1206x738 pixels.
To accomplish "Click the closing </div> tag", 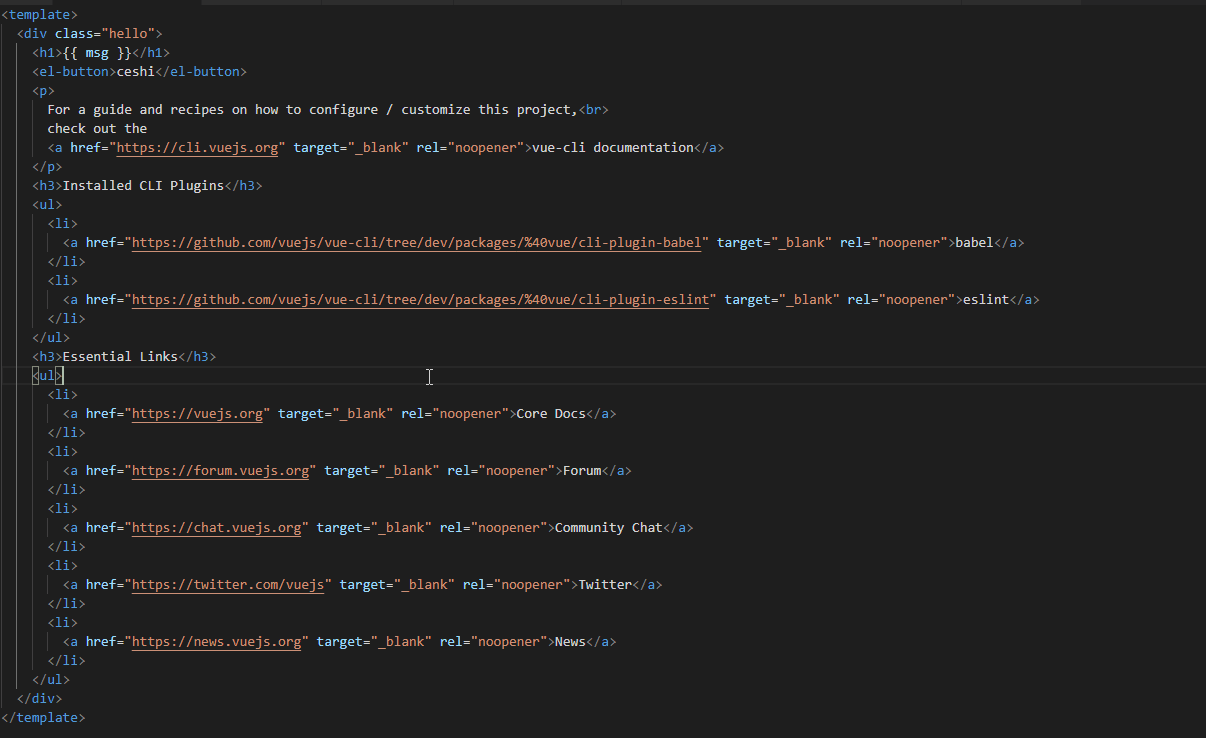I will point(40,698).
